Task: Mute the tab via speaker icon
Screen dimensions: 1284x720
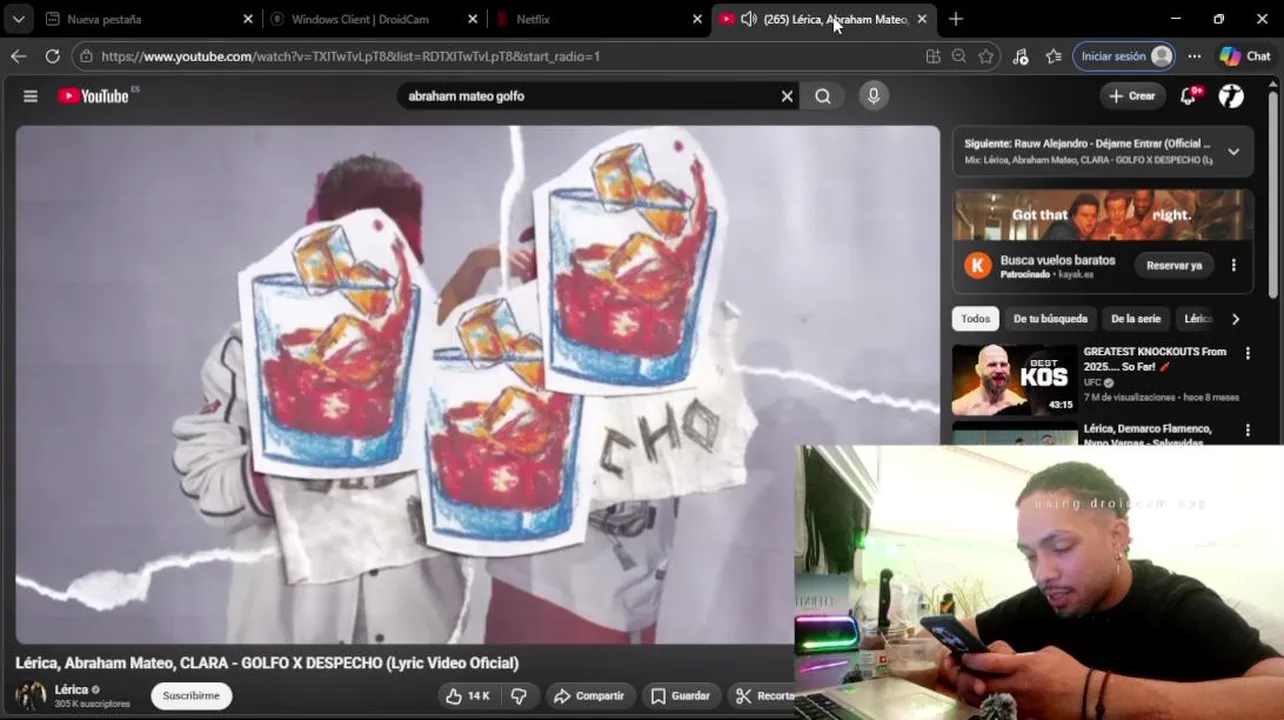Action: pyautogui.click(x=748, y=19)
